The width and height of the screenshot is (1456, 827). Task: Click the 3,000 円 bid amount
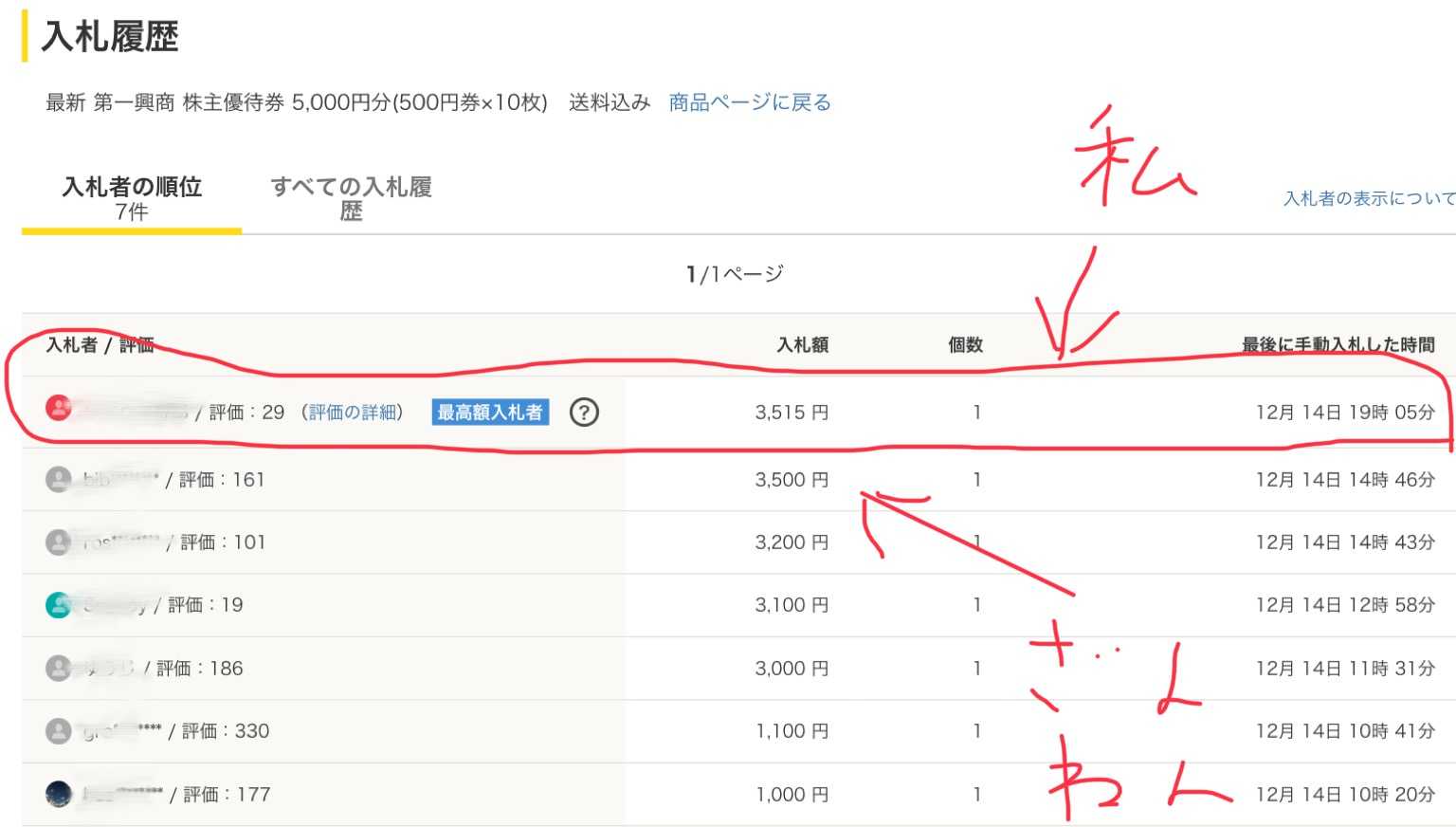pos(792,669)
